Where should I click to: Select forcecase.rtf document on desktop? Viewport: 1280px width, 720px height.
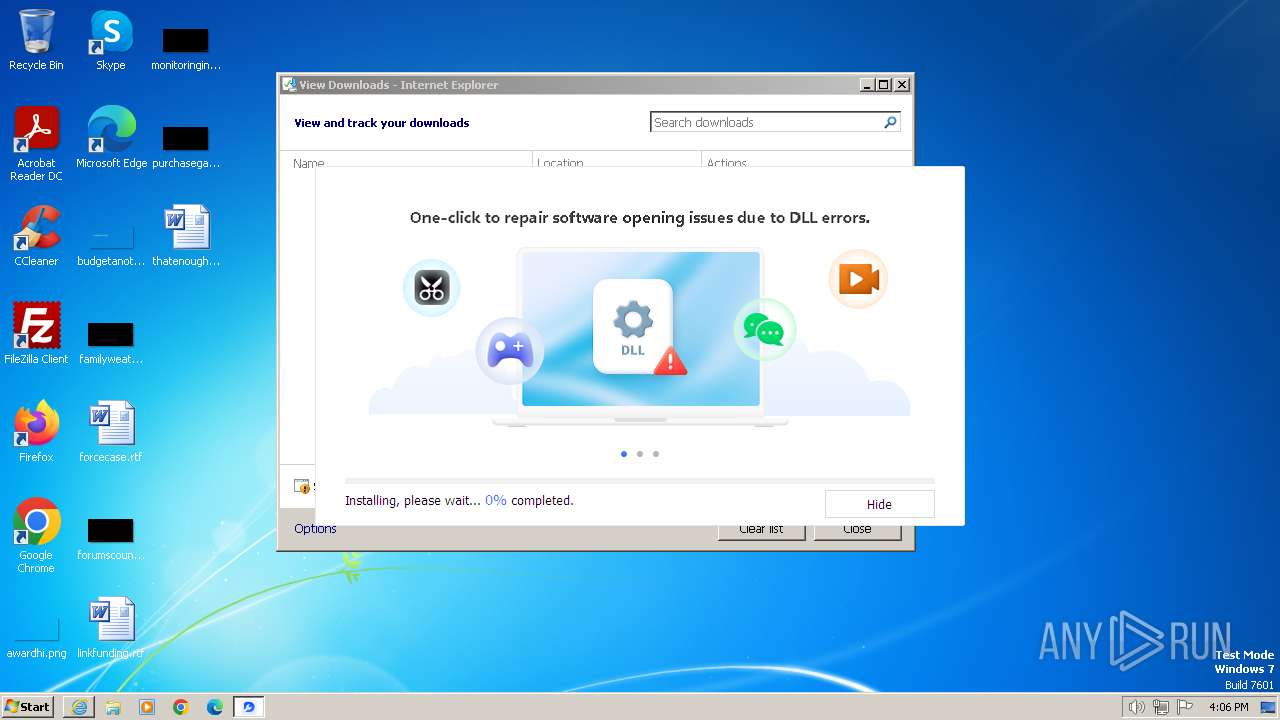pyautogui.click(x=111, y=432)
